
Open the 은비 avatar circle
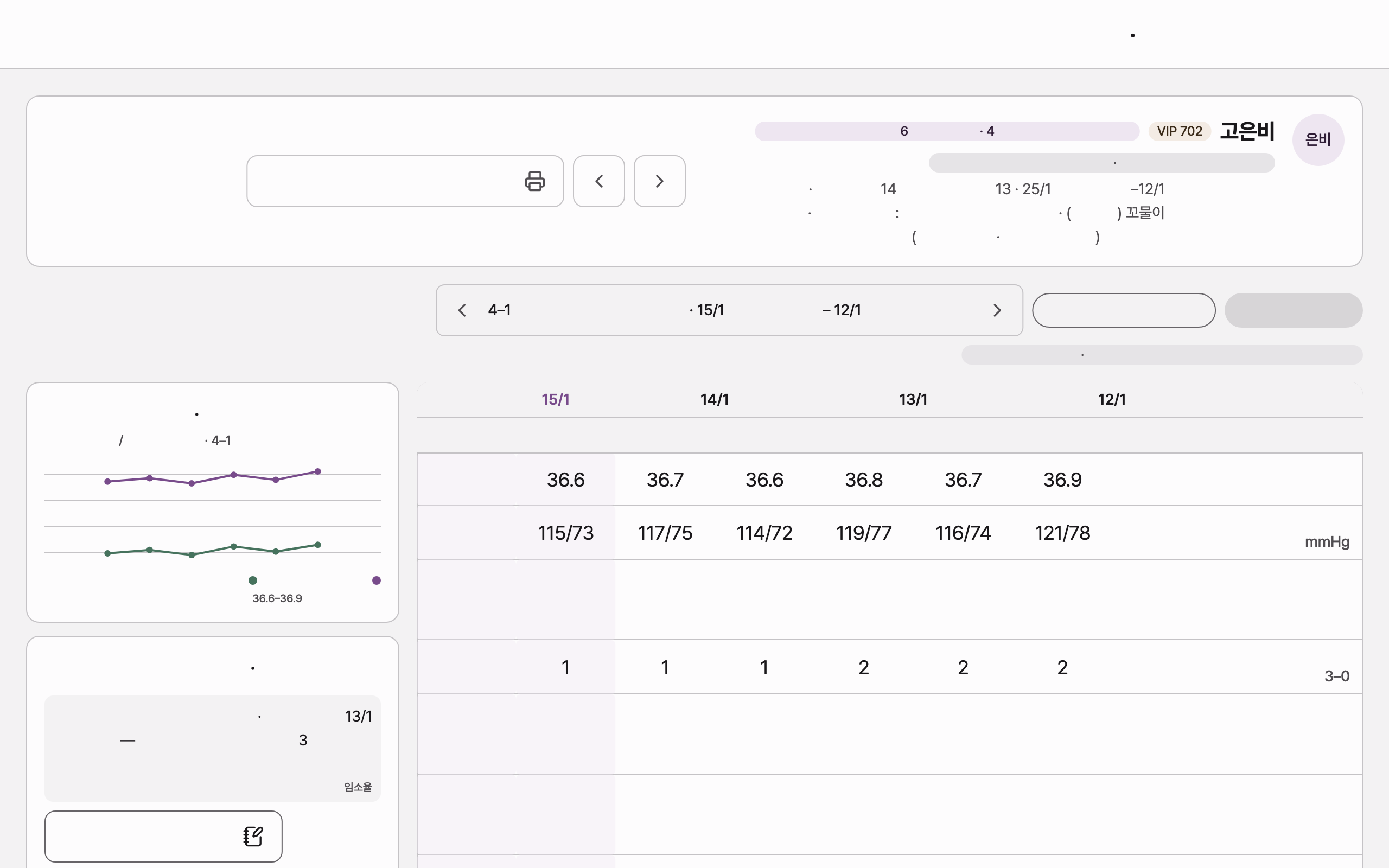pos(1318,139)
